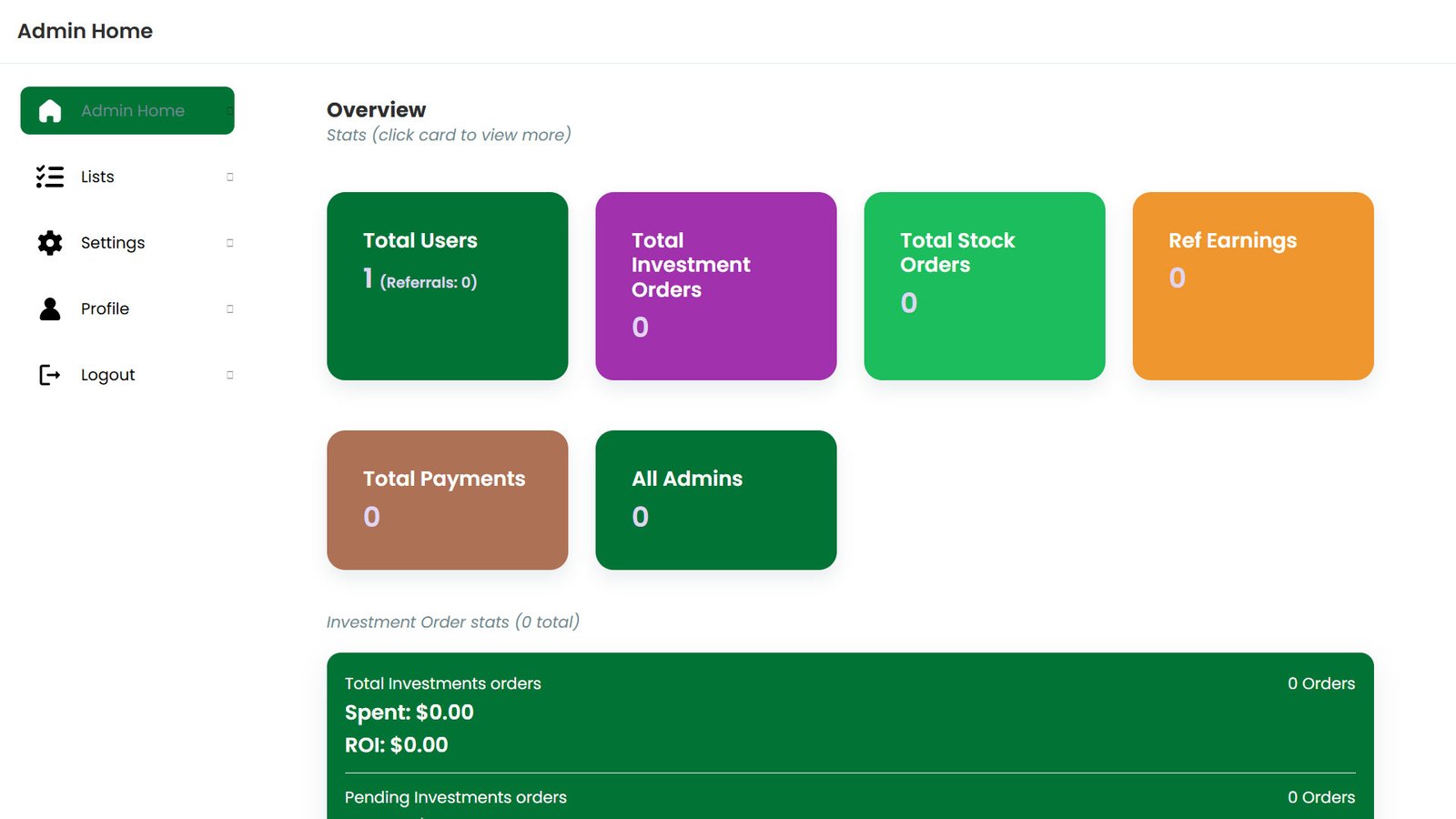Image resolution: width=1456 pixels, height=819 pixels.
Task: Click '(Referrals: 0)' on Total Users card
Action: pos(429,282)
